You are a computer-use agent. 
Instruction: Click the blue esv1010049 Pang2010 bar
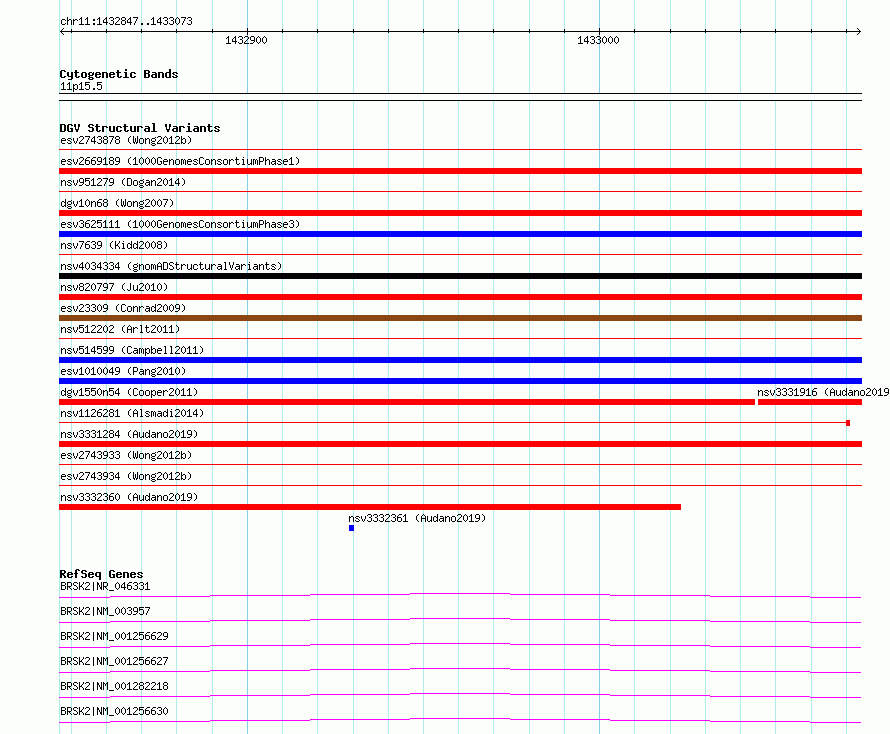(x=460, y=381)
